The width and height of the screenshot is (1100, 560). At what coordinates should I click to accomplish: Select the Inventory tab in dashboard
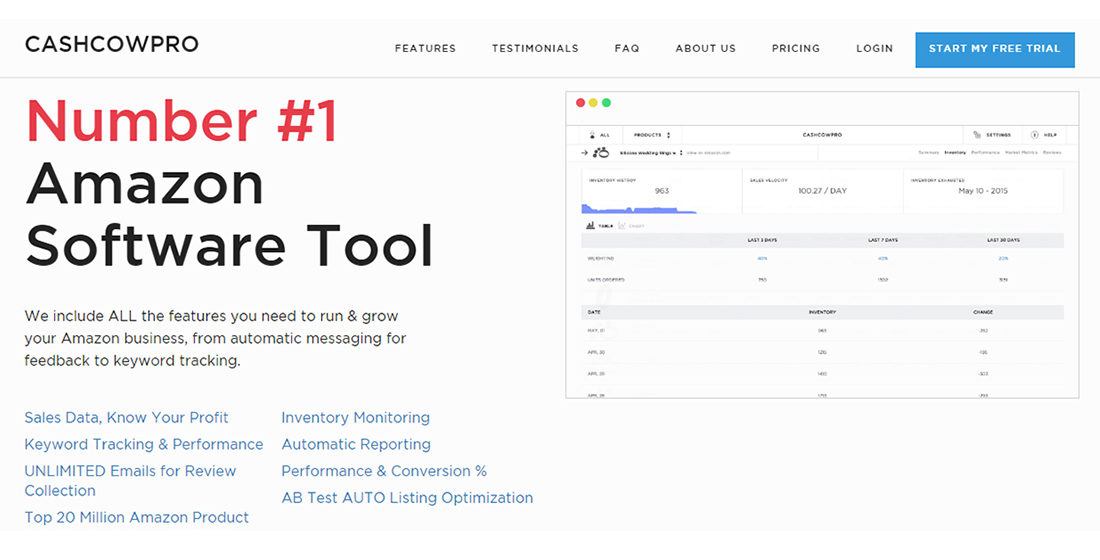pos(955,152)
